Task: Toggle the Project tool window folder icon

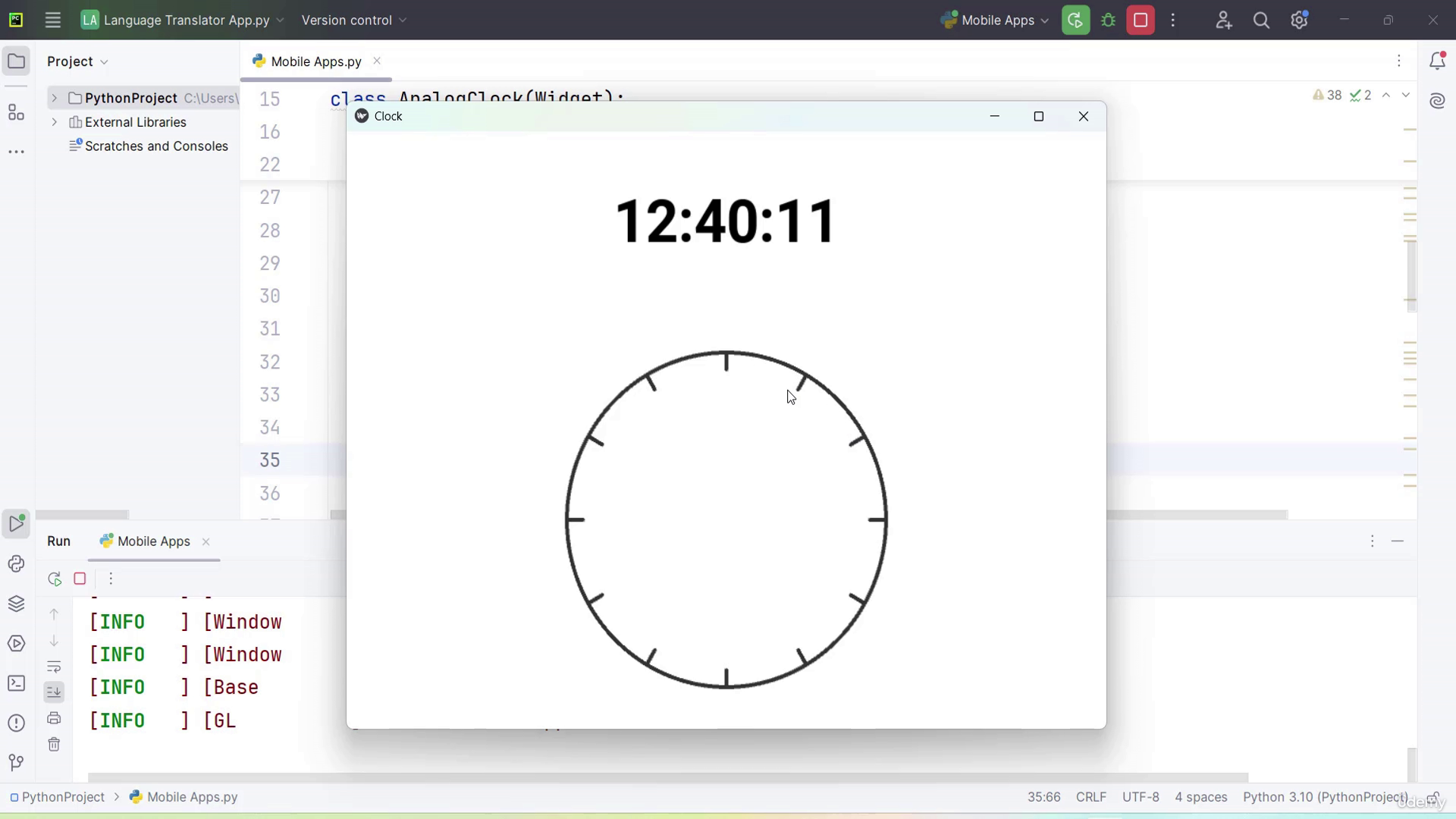Action: pyautogui.click(x=16, y=61)
